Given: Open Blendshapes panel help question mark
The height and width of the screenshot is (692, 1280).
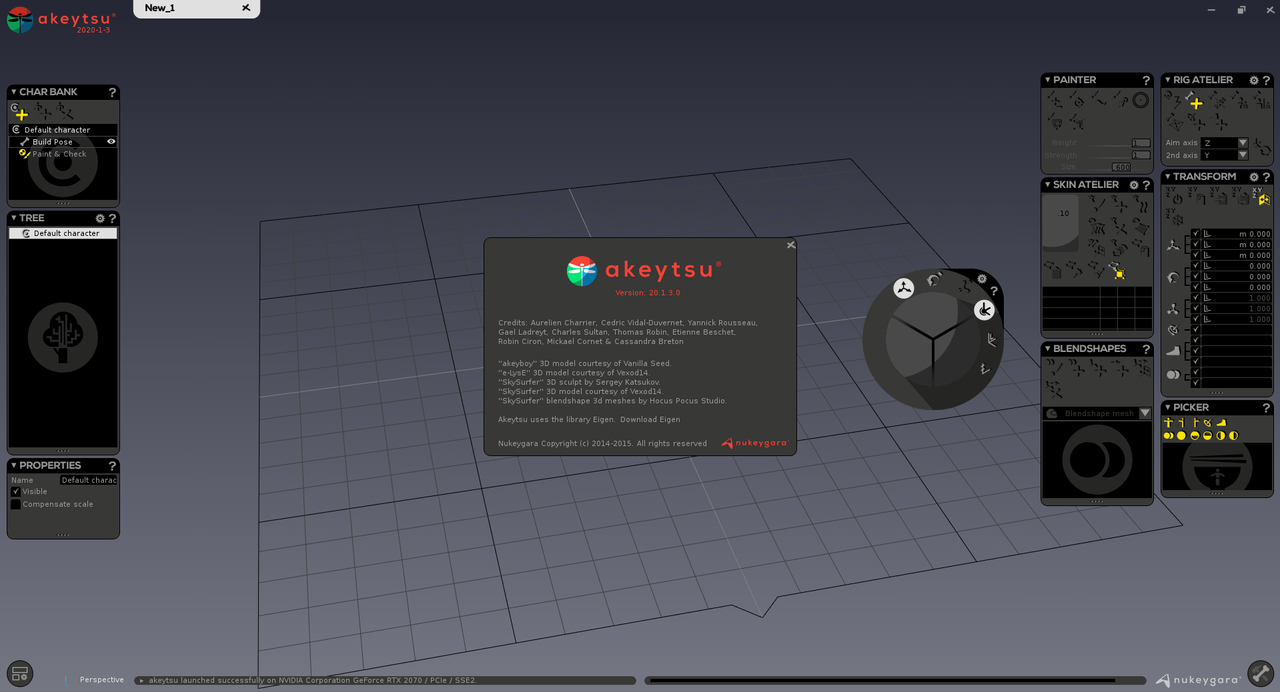Looking at the screenshot, I should 1146,349.
